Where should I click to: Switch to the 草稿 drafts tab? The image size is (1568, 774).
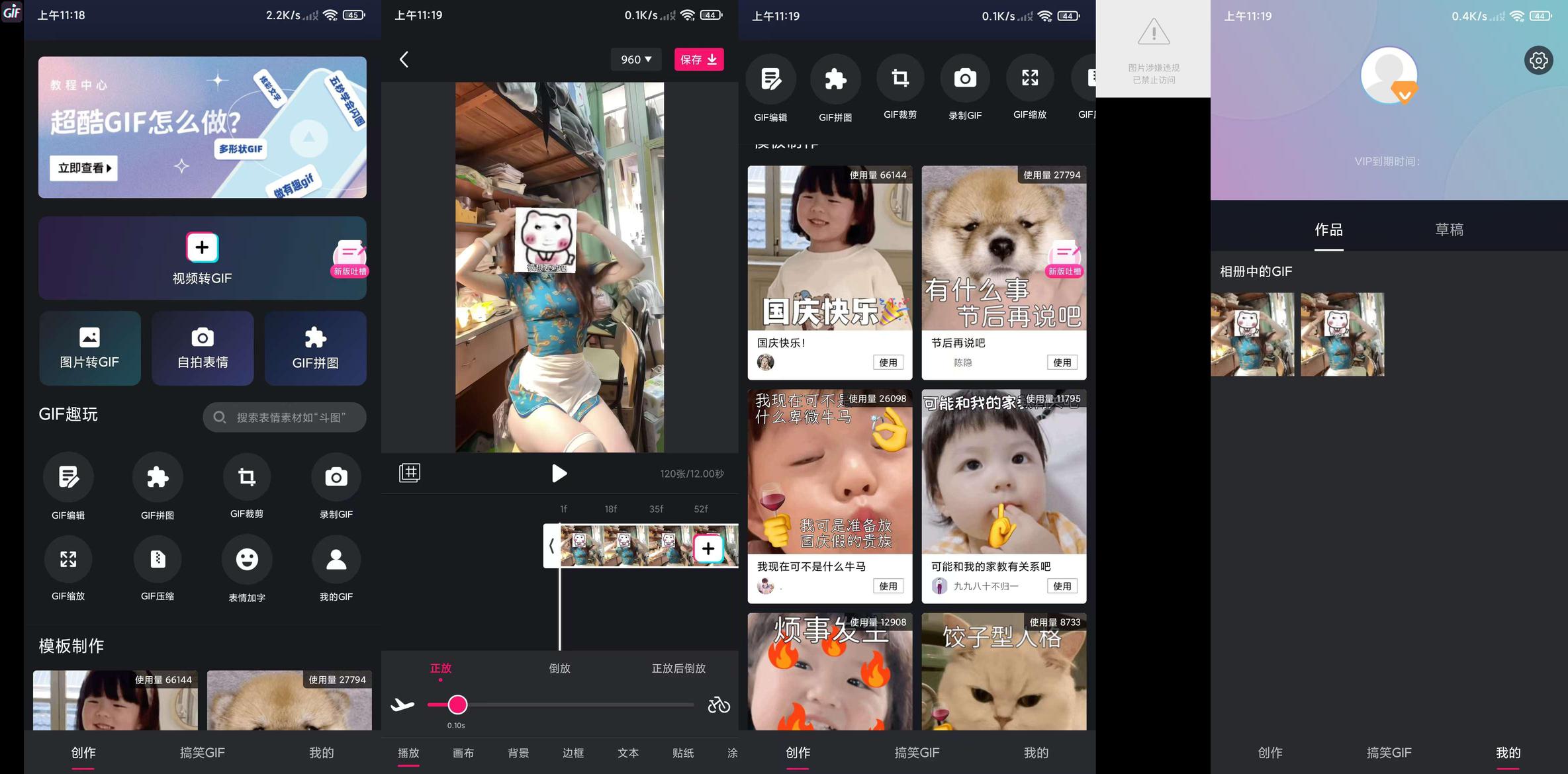(1449, 230)
